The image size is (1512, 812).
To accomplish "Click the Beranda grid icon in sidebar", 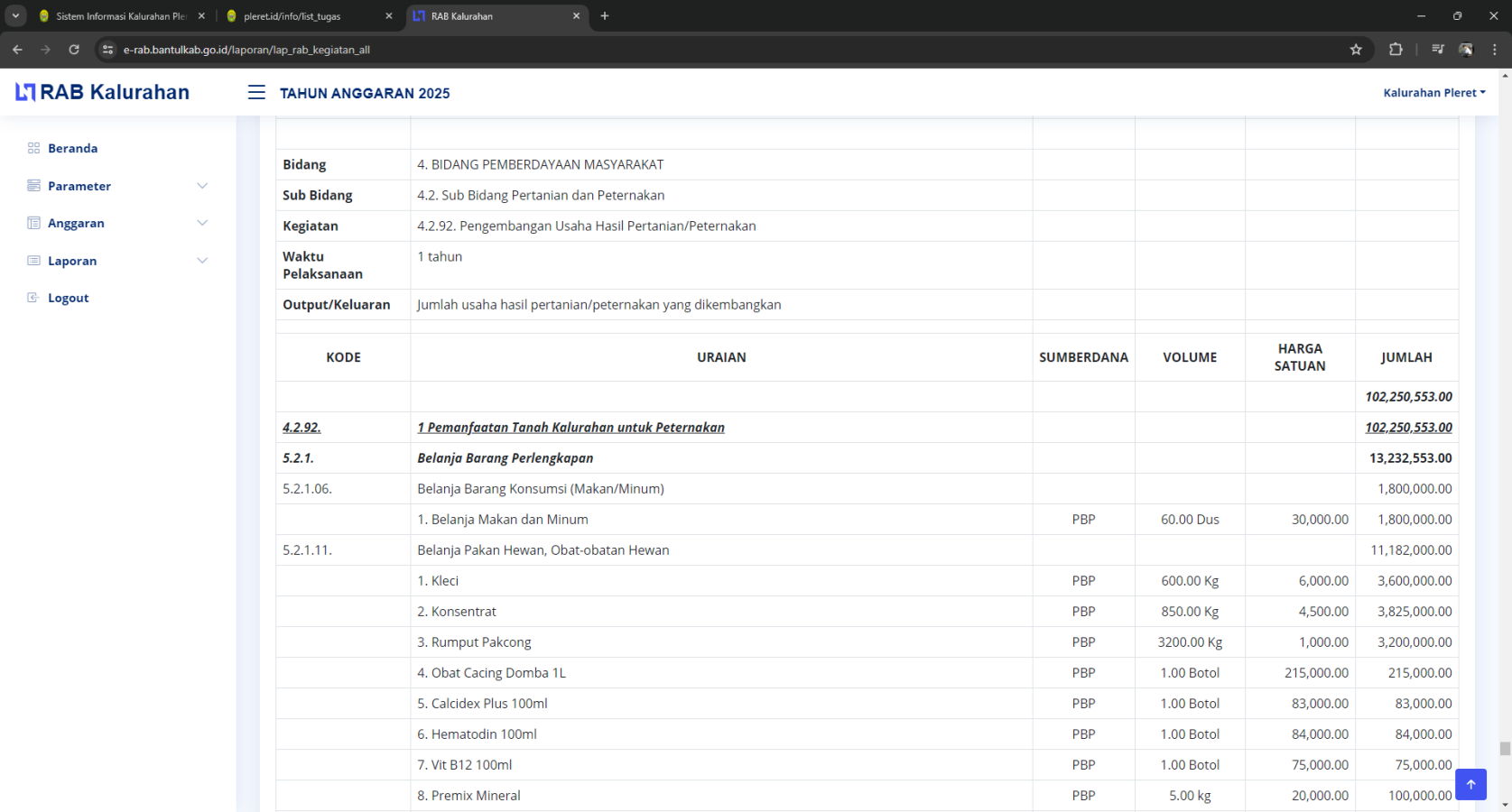I will coord(33,148).
